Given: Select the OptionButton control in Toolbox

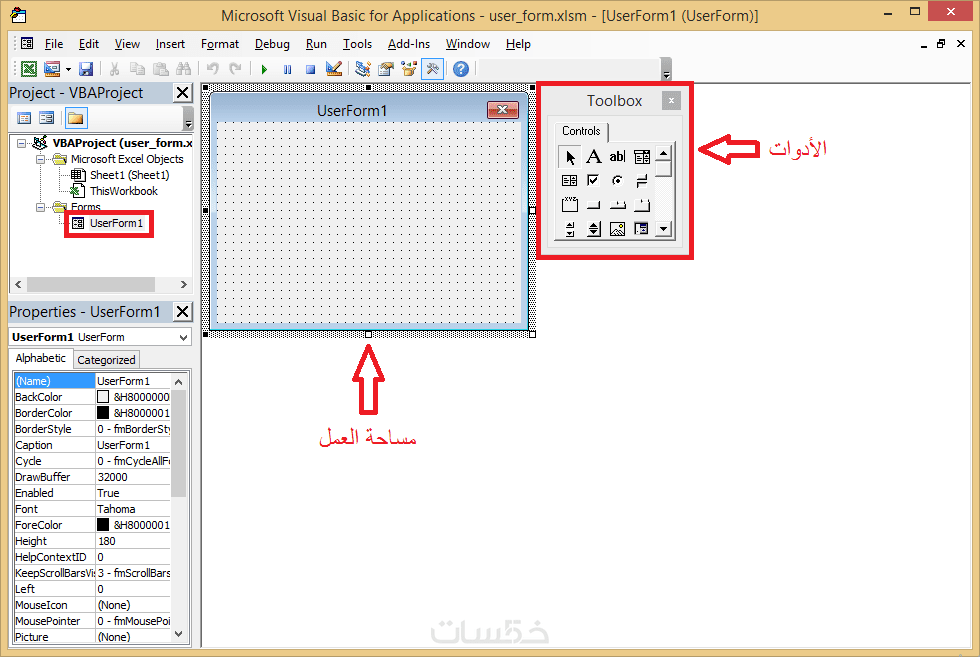Looking at the screenshot, I should [x=617, y=181].
